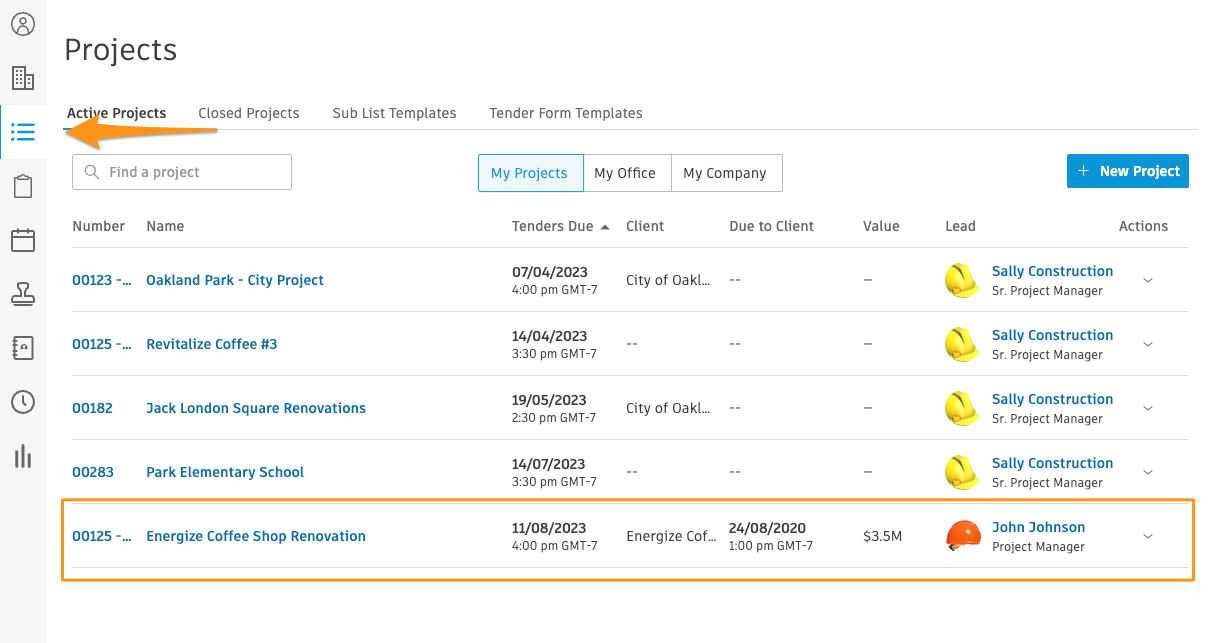Click the Name column header

tap(165, 226)
